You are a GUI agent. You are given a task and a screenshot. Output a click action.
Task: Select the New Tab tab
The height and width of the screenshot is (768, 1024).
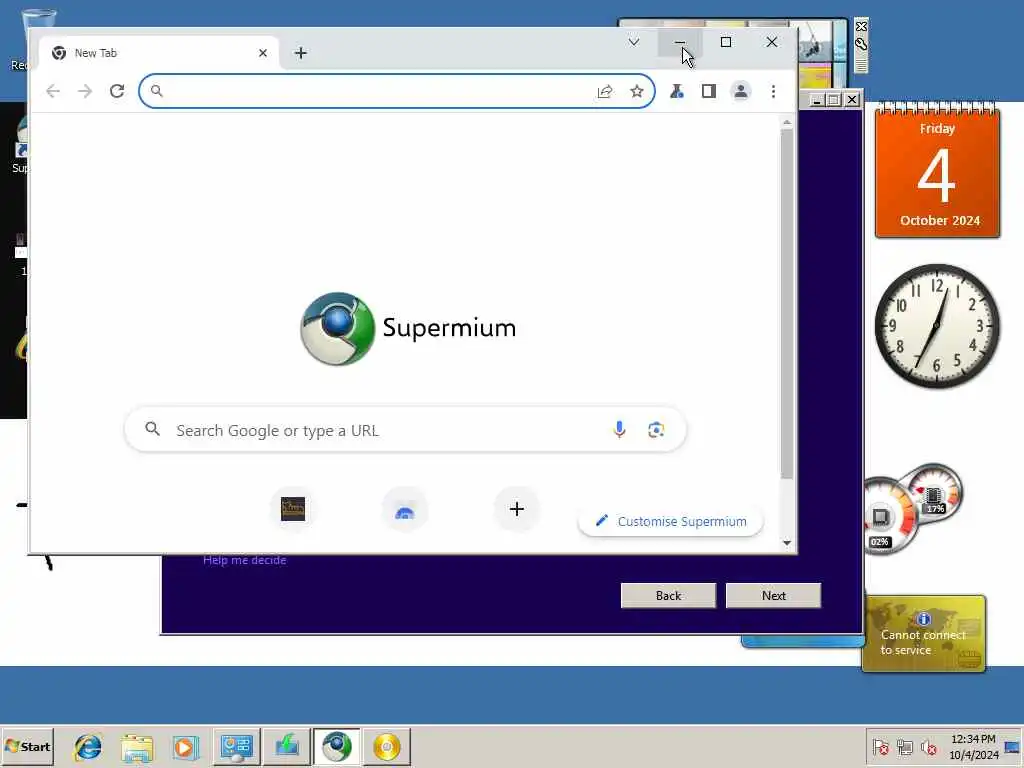159,53
